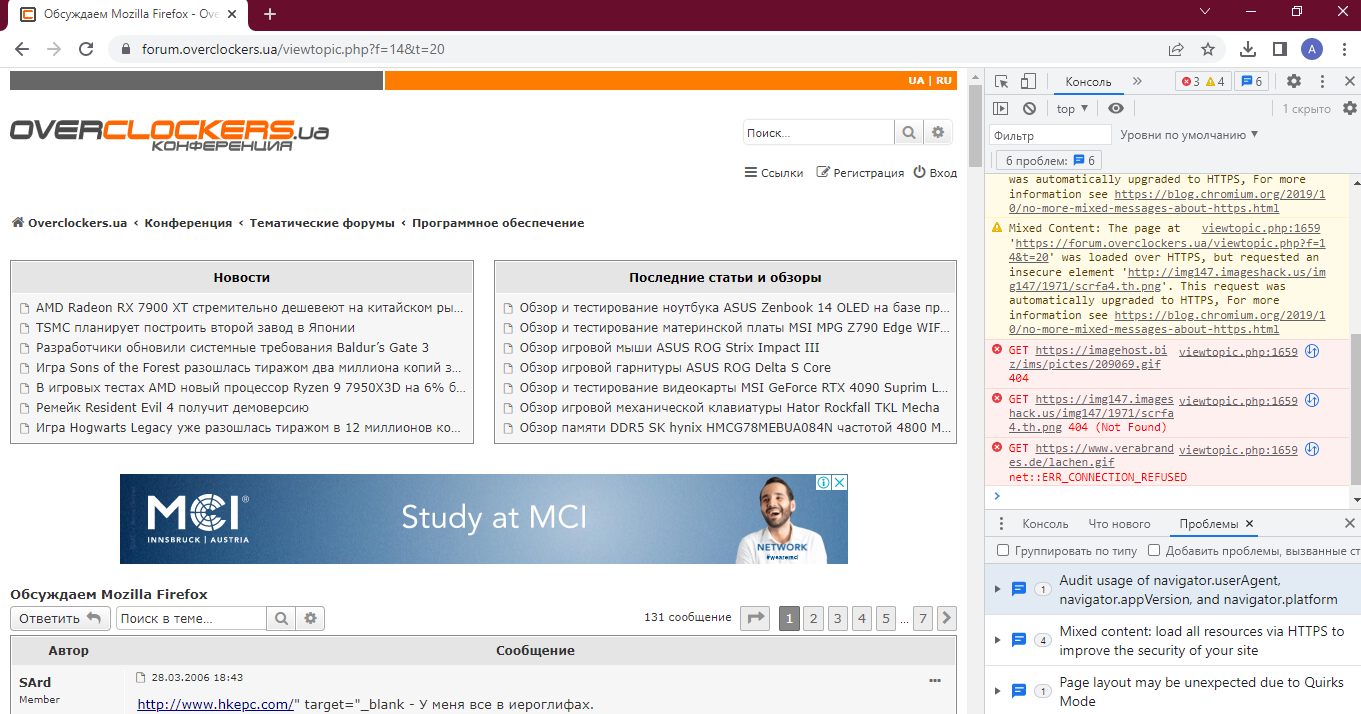
Task: Create a live expression with the eye icon
Action: tap(1116, 108)
